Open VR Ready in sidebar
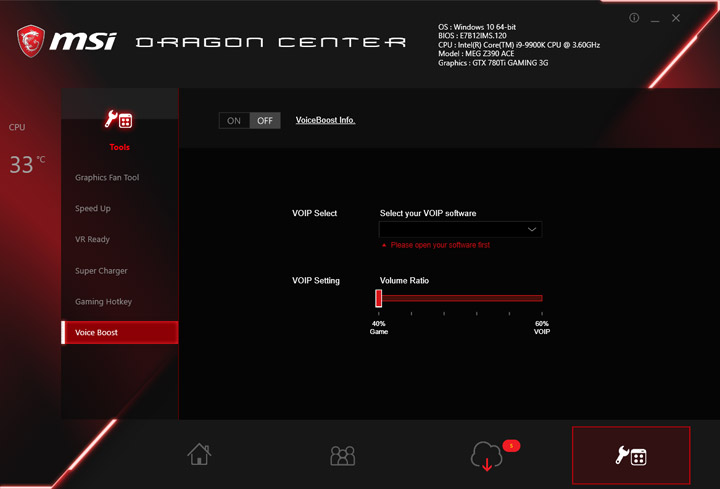The width and height of the screenshot is (720, 489). (x=92, y=239)
